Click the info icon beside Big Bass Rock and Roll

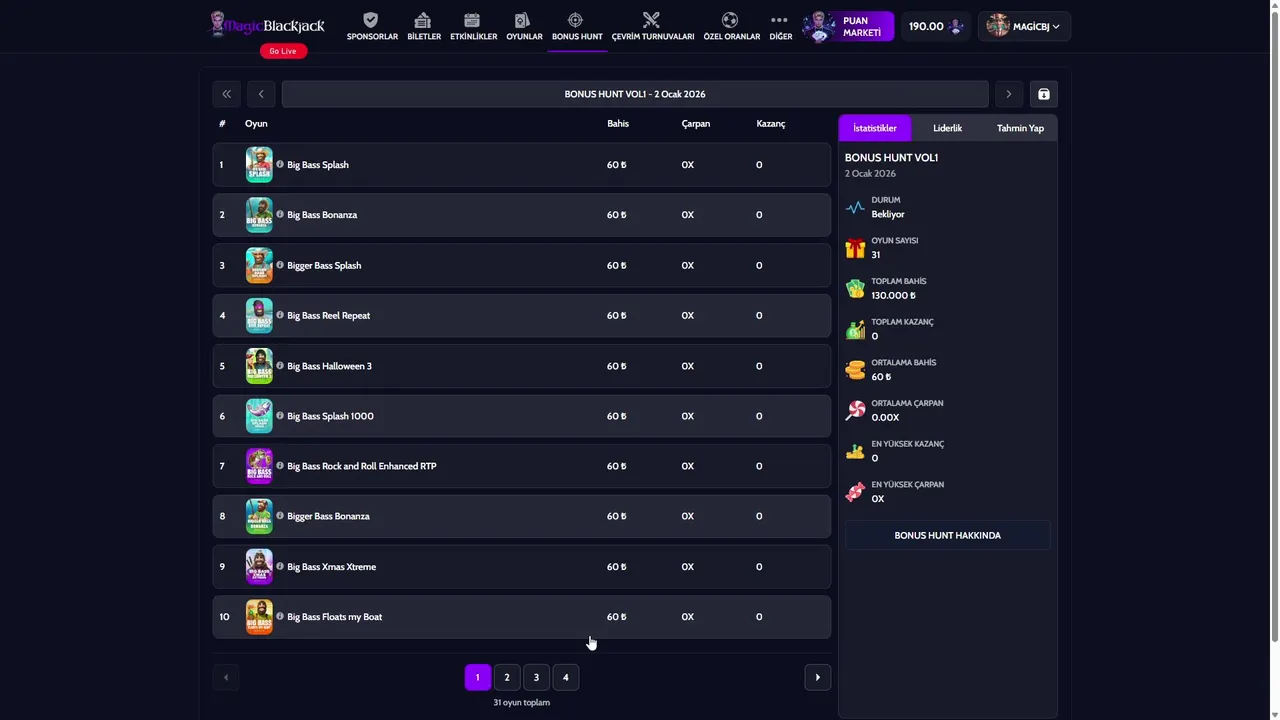pyautogui.click(x=280, y=466)
